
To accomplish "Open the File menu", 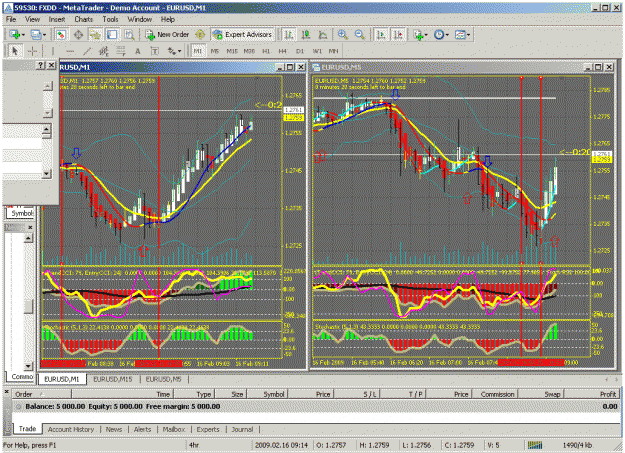I will (x=11, y=19).
